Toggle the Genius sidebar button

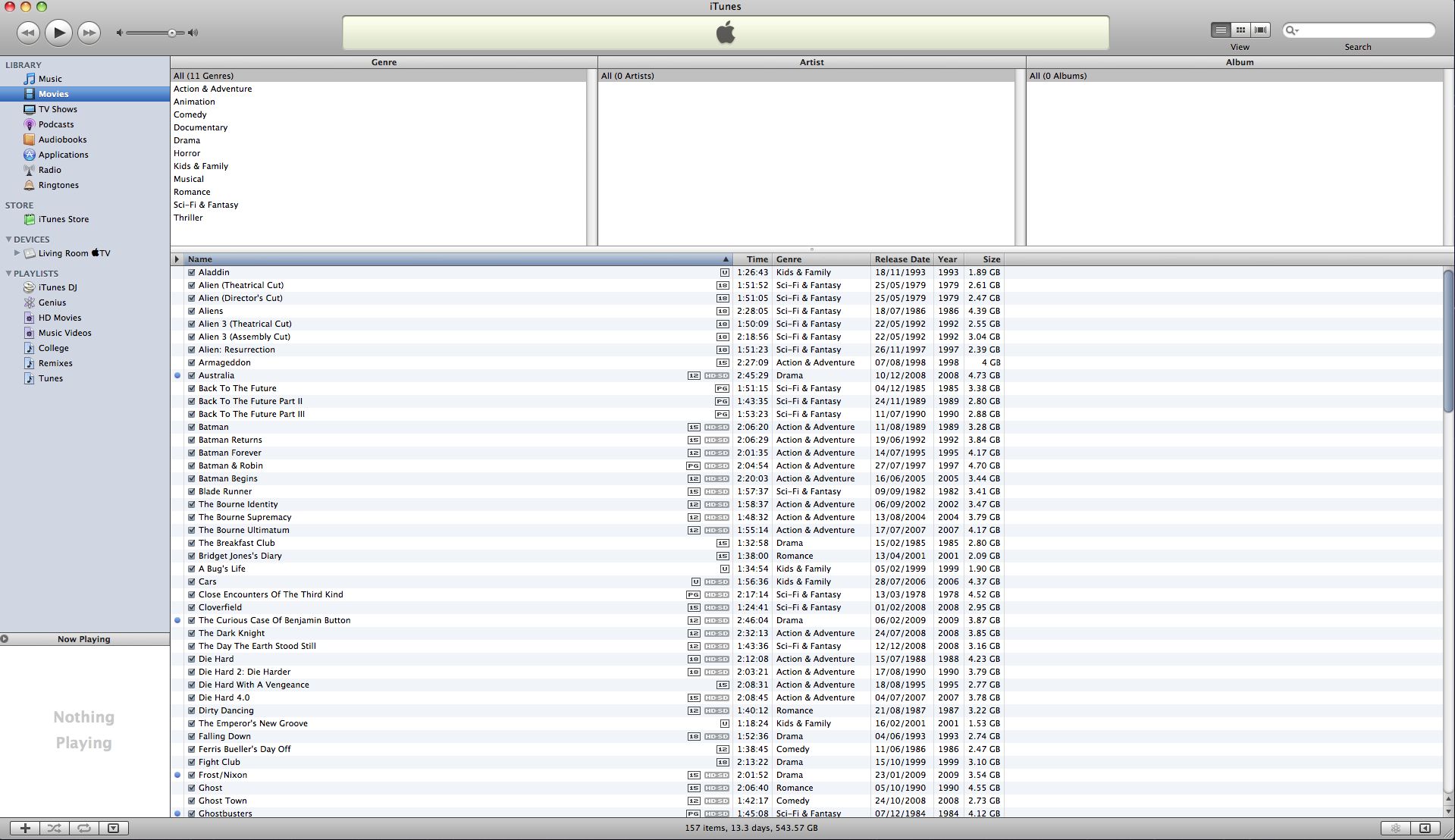pos(1425,828)
